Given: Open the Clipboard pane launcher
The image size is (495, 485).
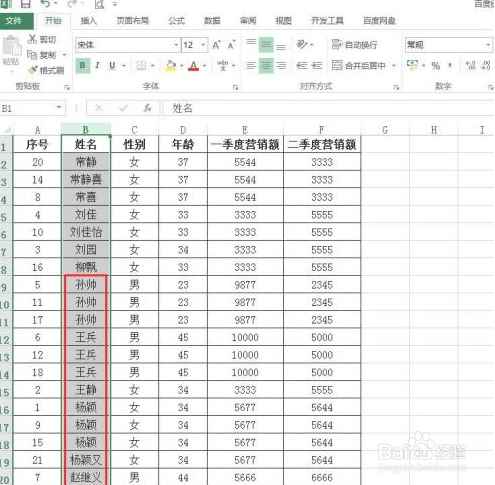Looking at the screenshot, I should click(x=67, y=87).
